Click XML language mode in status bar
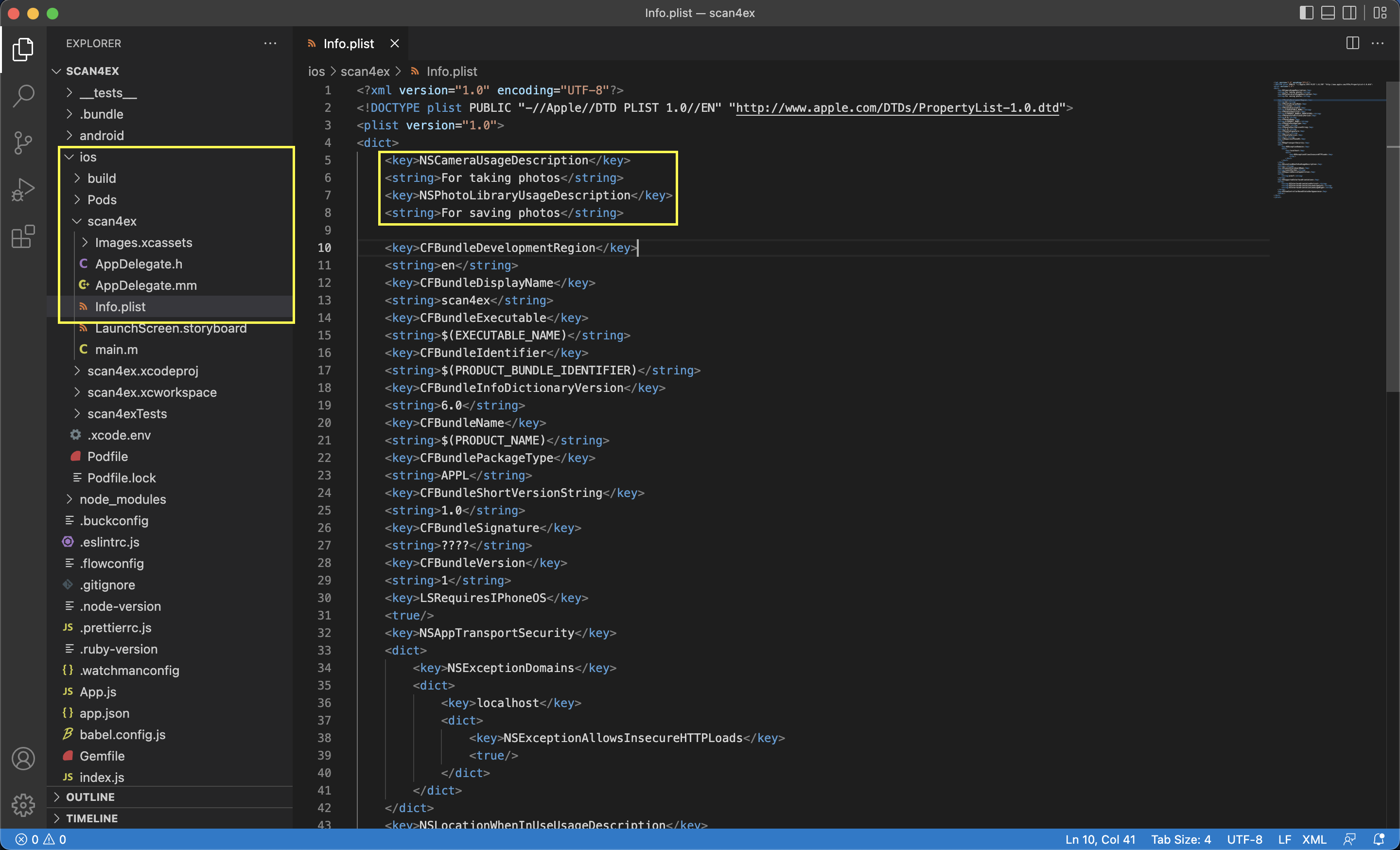 1313,839
